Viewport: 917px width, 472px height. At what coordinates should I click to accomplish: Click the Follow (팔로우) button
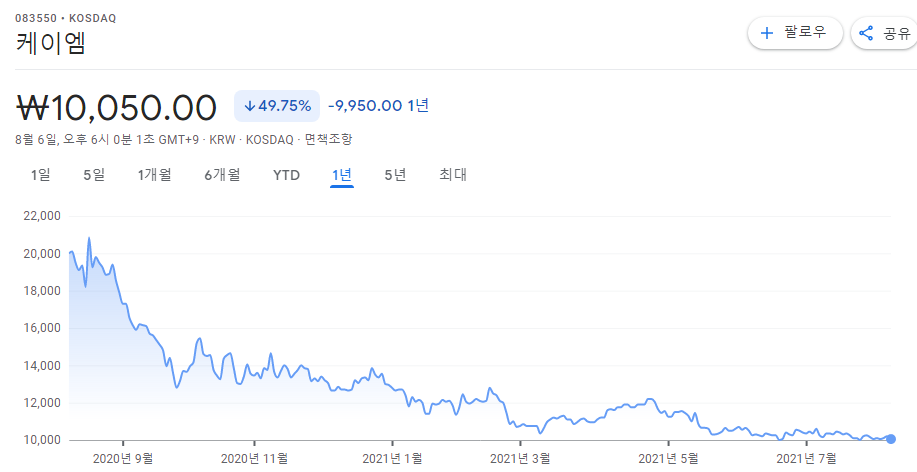(795, 33)
